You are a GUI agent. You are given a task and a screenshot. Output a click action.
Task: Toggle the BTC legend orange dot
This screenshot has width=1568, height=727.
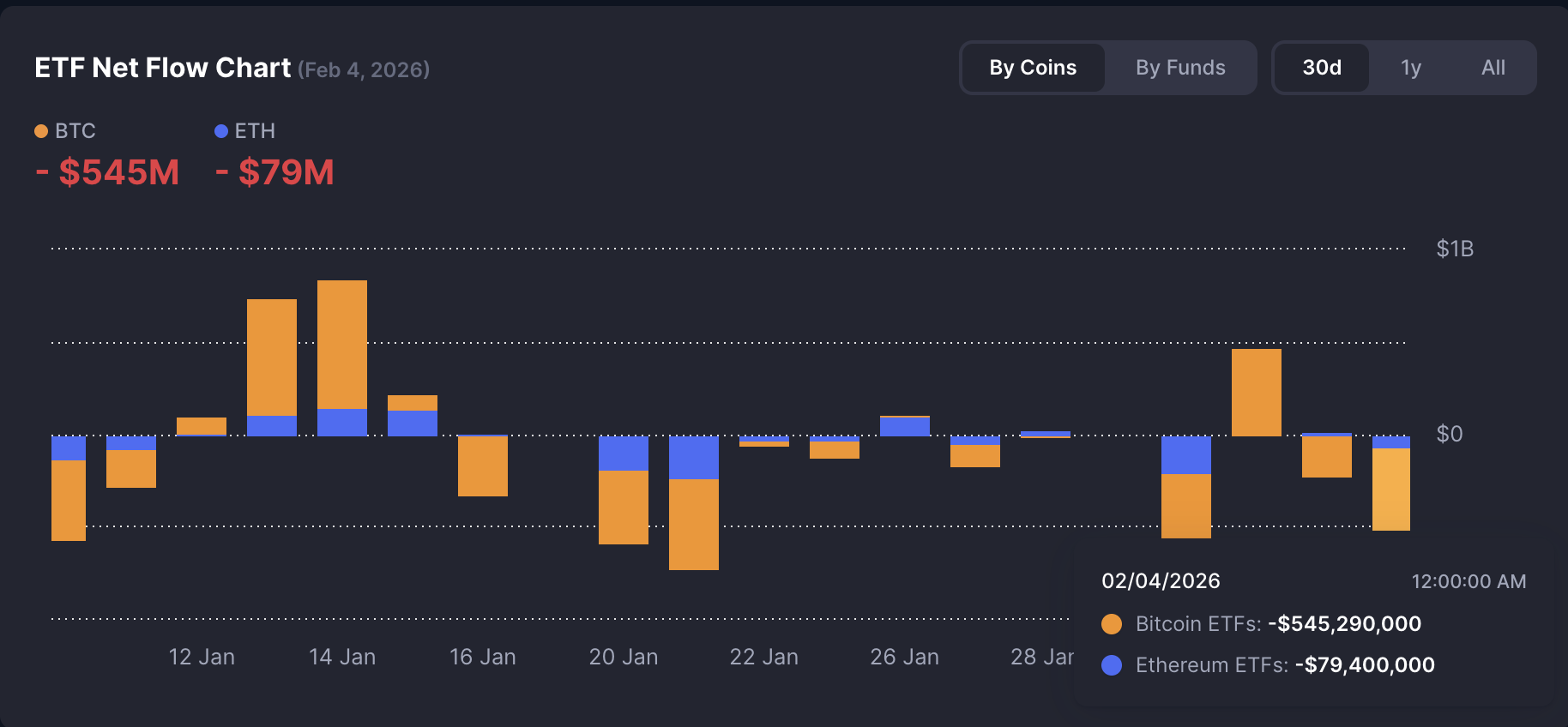tap(41, 131)
